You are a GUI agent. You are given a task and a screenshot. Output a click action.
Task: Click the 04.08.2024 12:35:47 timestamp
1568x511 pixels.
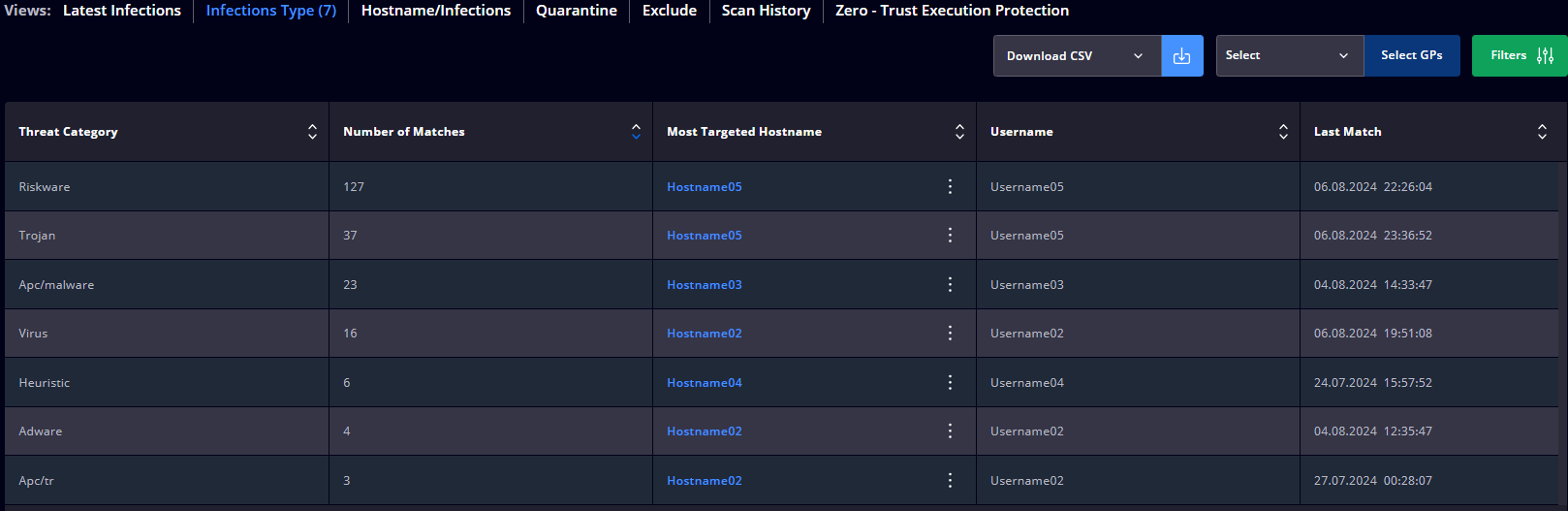(x=1373, y=431)
